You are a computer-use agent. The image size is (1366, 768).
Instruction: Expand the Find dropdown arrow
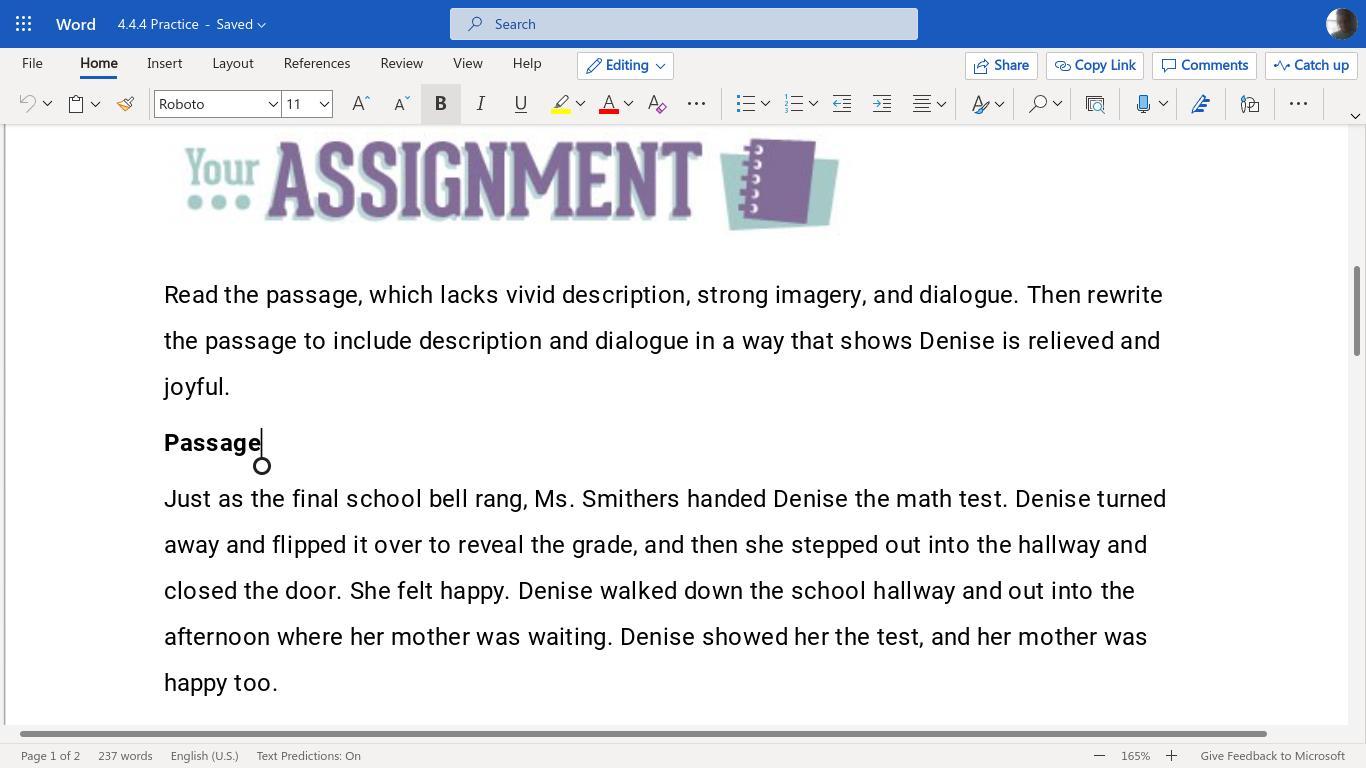[1057, 104]
